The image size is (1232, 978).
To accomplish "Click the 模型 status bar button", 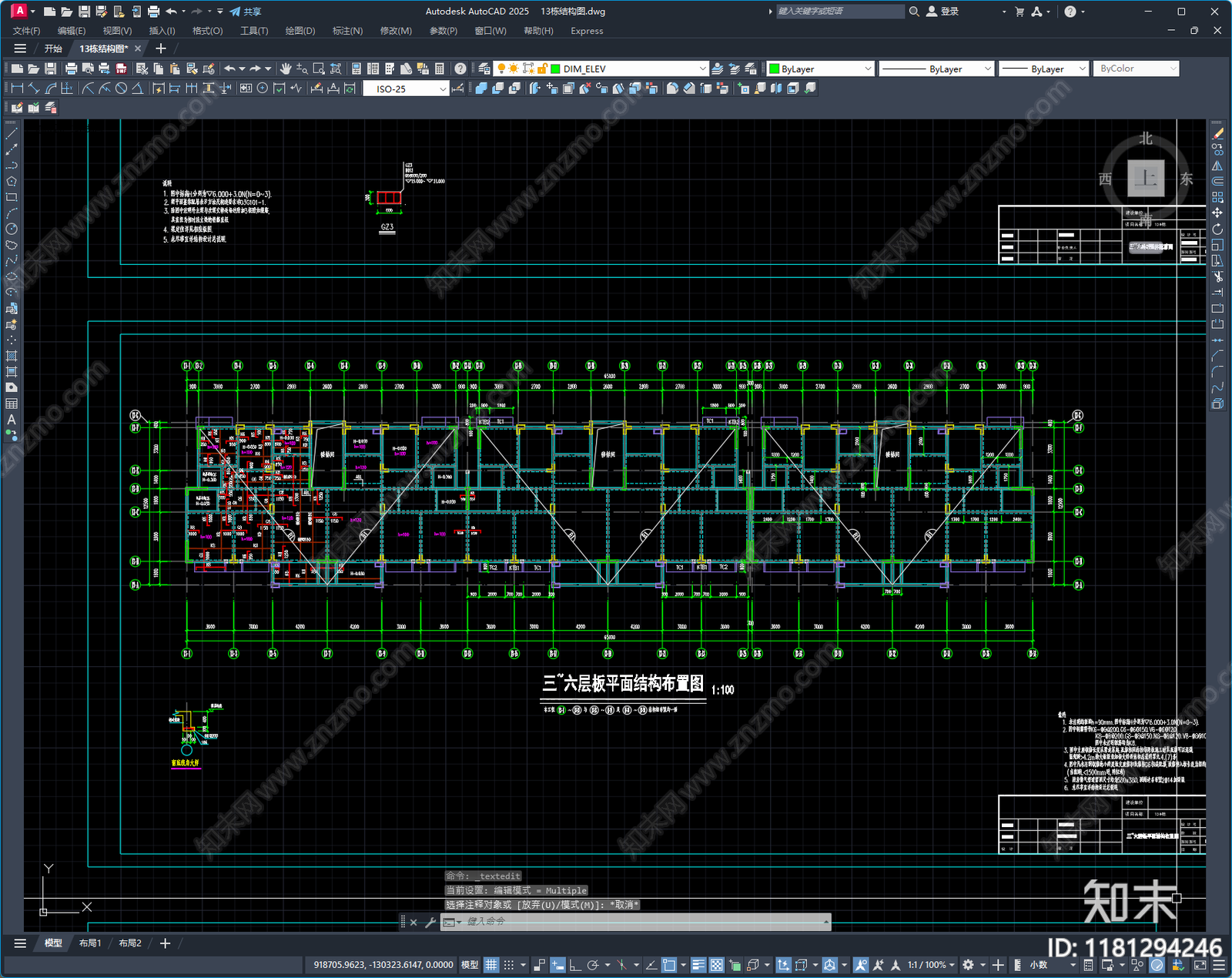I will [x=470, y=965].
